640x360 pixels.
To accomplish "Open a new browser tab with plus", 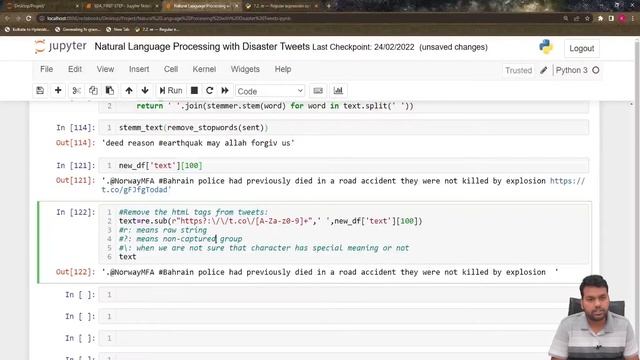I will [329, 6].
